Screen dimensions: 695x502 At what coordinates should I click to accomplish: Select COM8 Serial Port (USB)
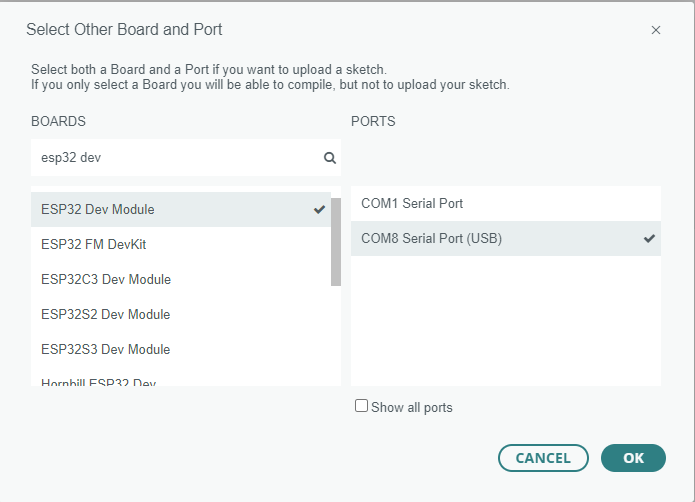coord(431,238)
